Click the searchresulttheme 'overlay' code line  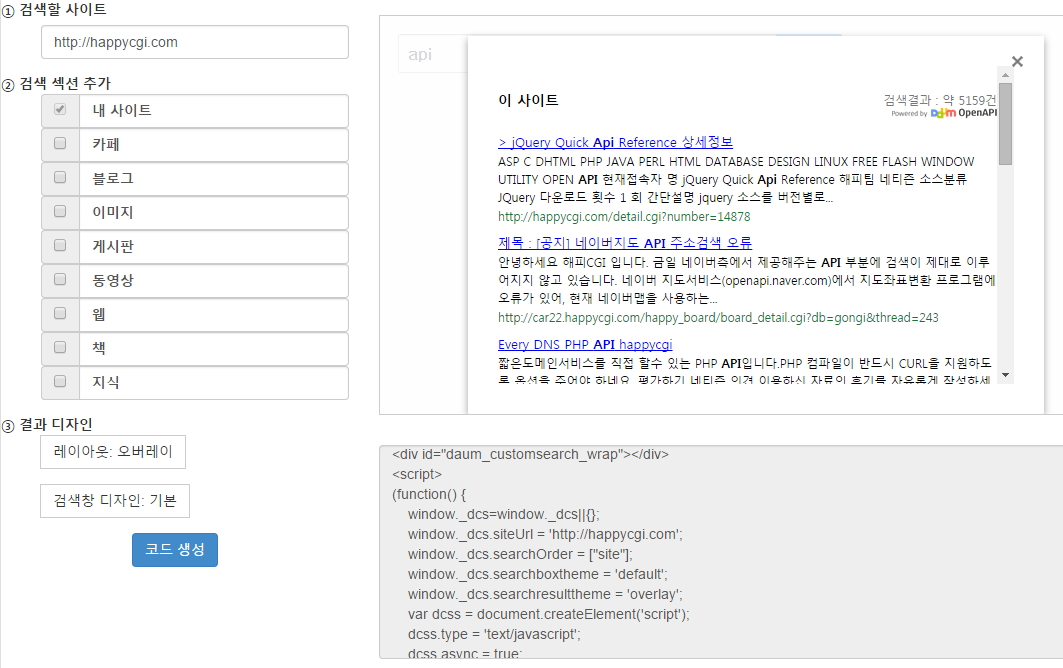click(545, 594)
